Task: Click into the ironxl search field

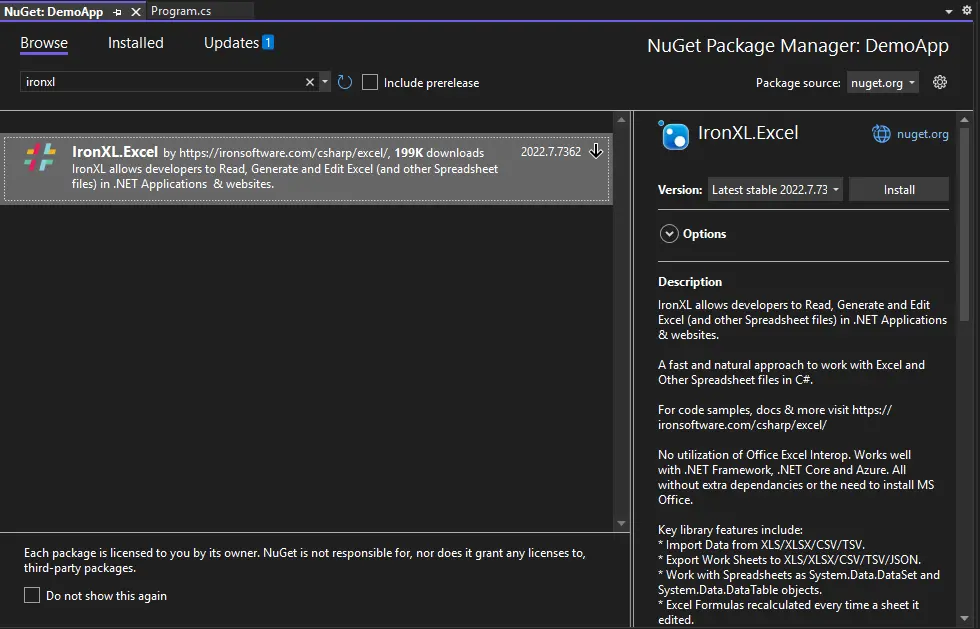Action: click(x=160, y=82)
